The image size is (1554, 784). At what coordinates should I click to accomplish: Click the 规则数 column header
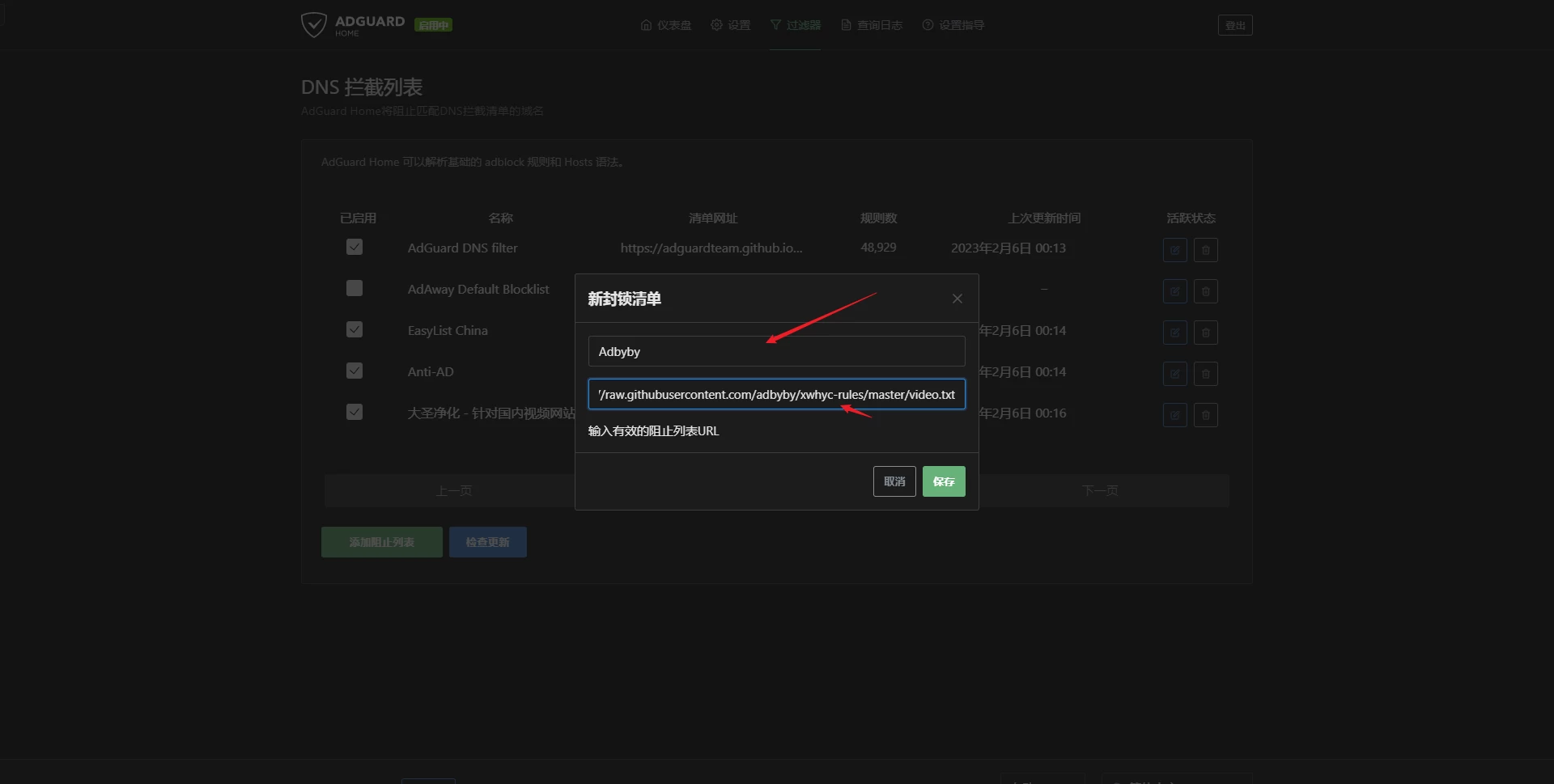click(x=879, y=218)
